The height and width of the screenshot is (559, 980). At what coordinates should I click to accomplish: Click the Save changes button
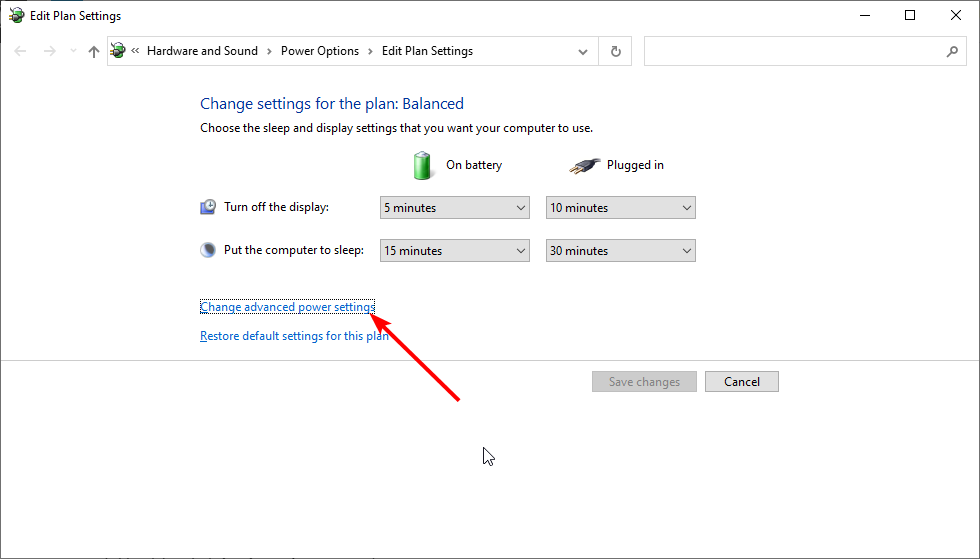click(644, 381)
